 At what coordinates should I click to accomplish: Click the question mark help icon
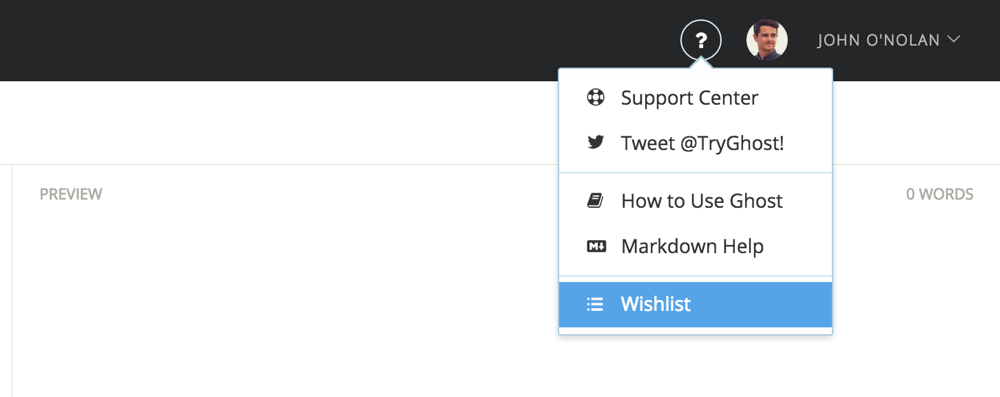point(701,40)
